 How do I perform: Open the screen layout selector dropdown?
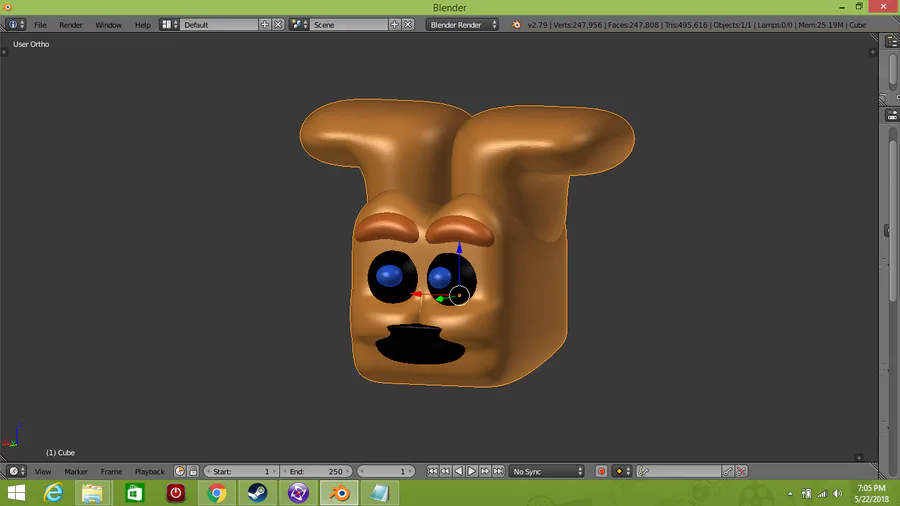click(x=169, y=25)
